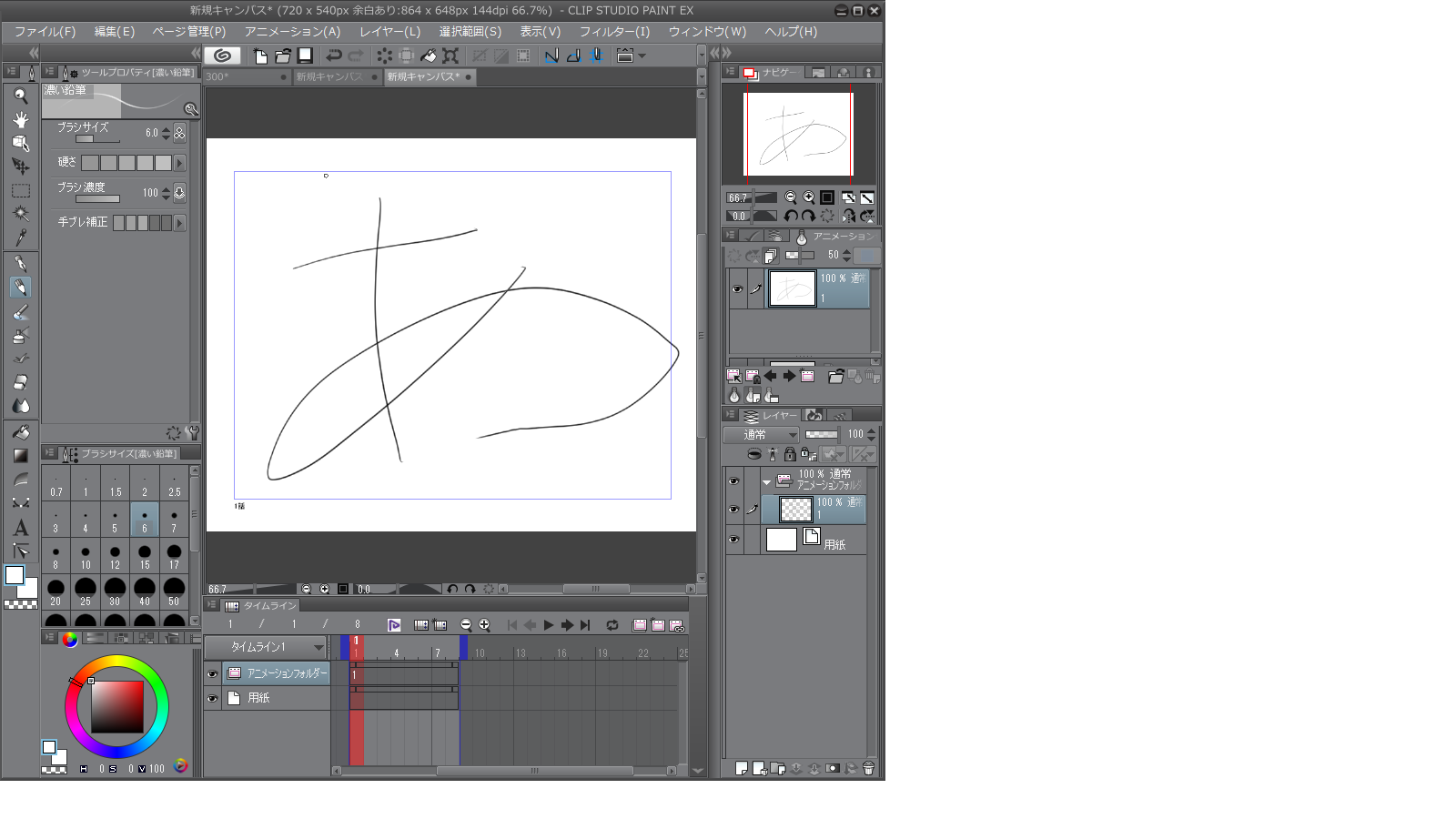
Task: Open the フィルター(I) menu
Action: [x=614, y=32]
